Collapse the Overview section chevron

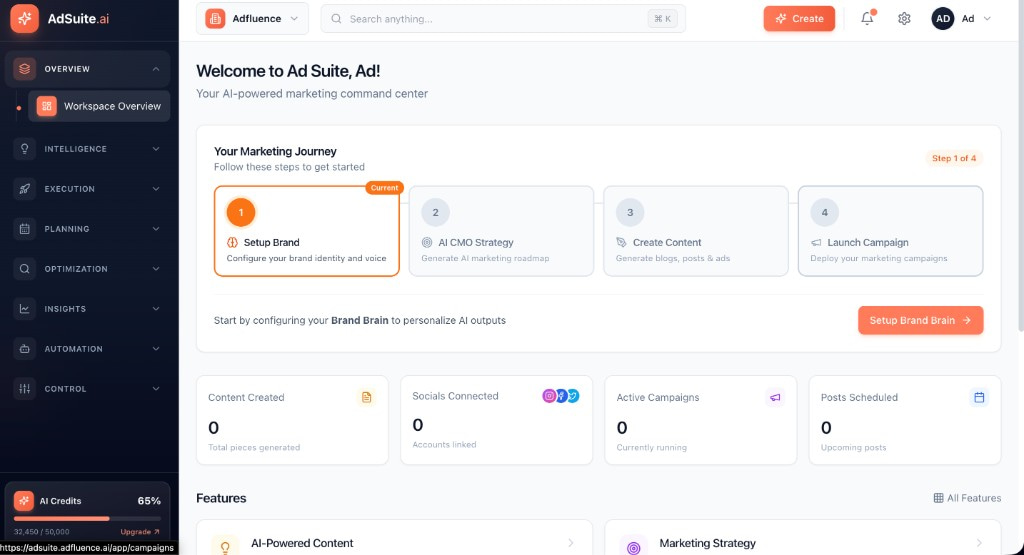click(x=156, y=69)
